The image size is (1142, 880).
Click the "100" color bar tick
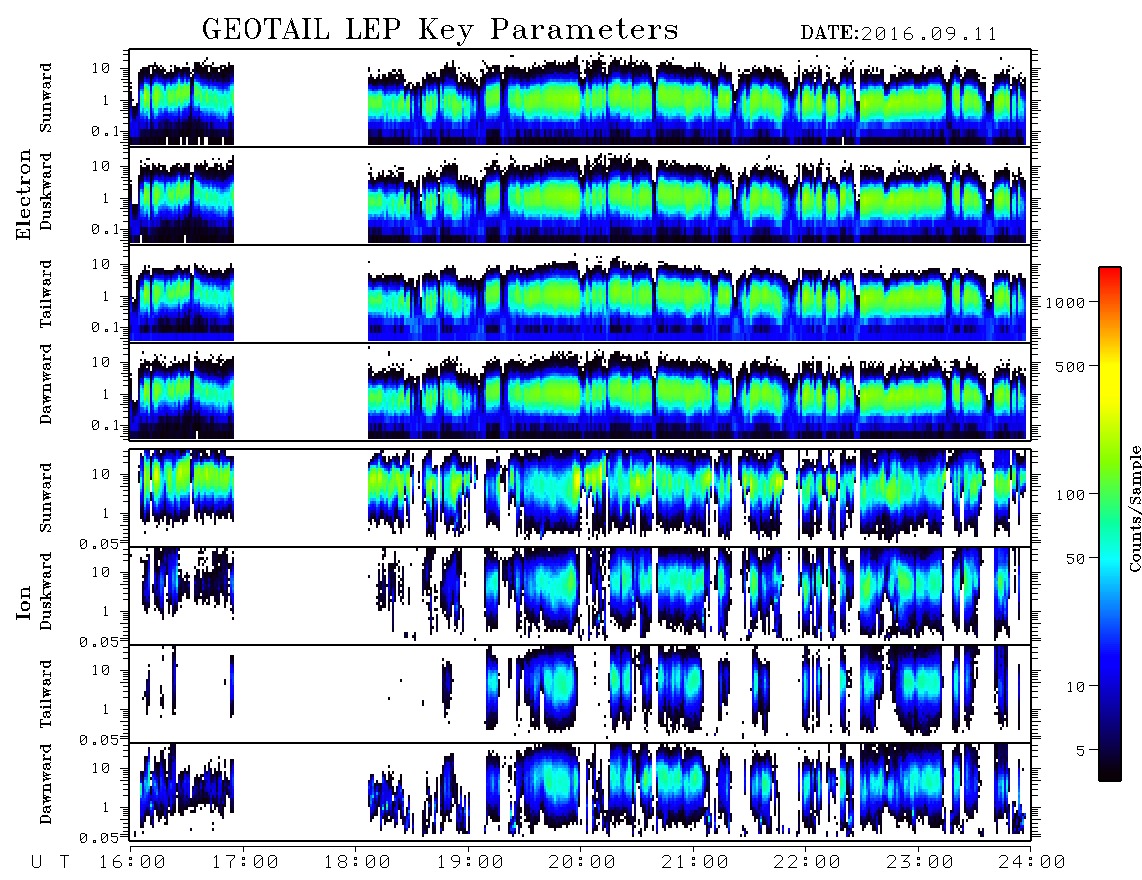point(1071,495)
